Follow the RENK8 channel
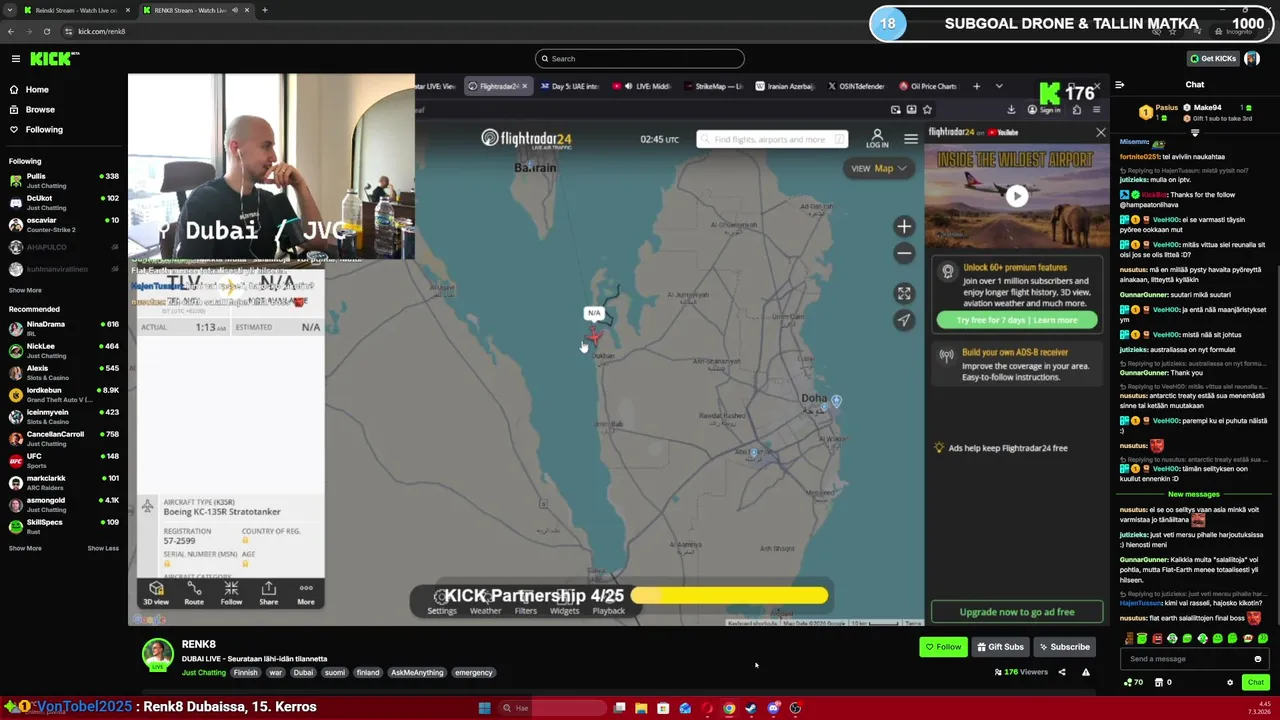Image resolution: width=1280 pixels, height=720 pixels. (x=943, y=647)
